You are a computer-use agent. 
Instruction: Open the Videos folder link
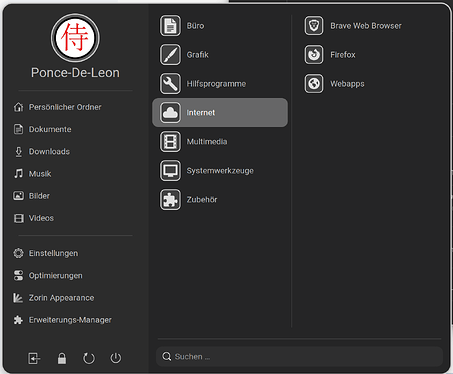pyautogui.click(x=41, y=218)
